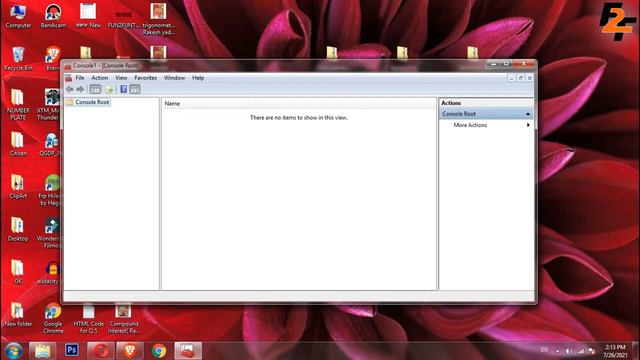Open the New folder desktop icon
The height and width of the screenshot is (360, 640).
[x=18, y=314]
